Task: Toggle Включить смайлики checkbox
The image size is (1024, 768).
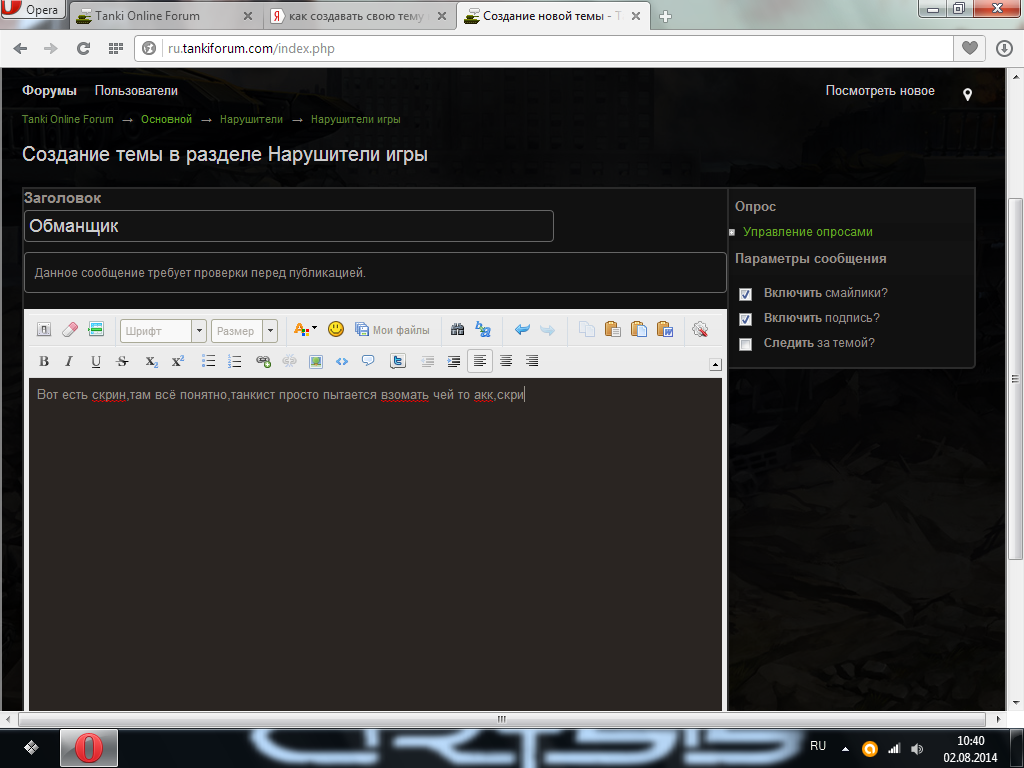Action: 745,294
